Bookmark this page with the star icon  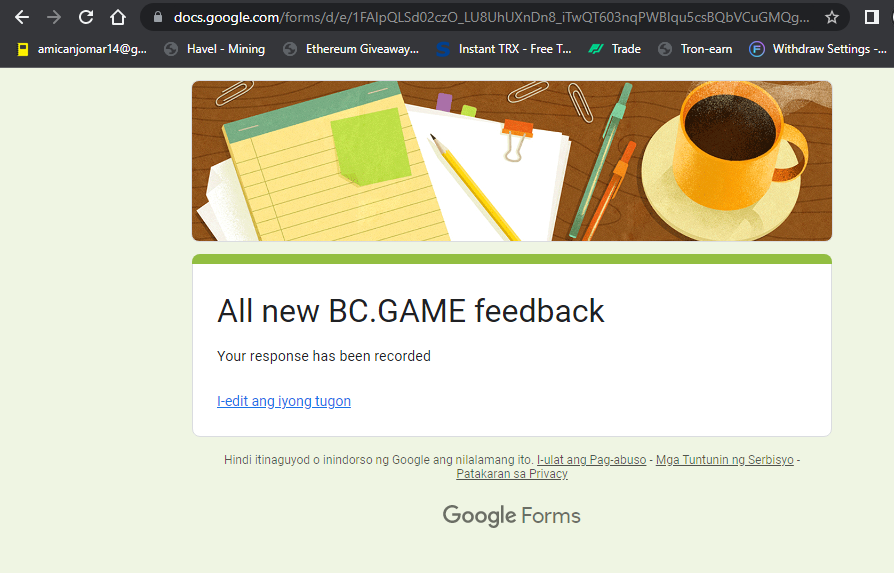[831, 17]
